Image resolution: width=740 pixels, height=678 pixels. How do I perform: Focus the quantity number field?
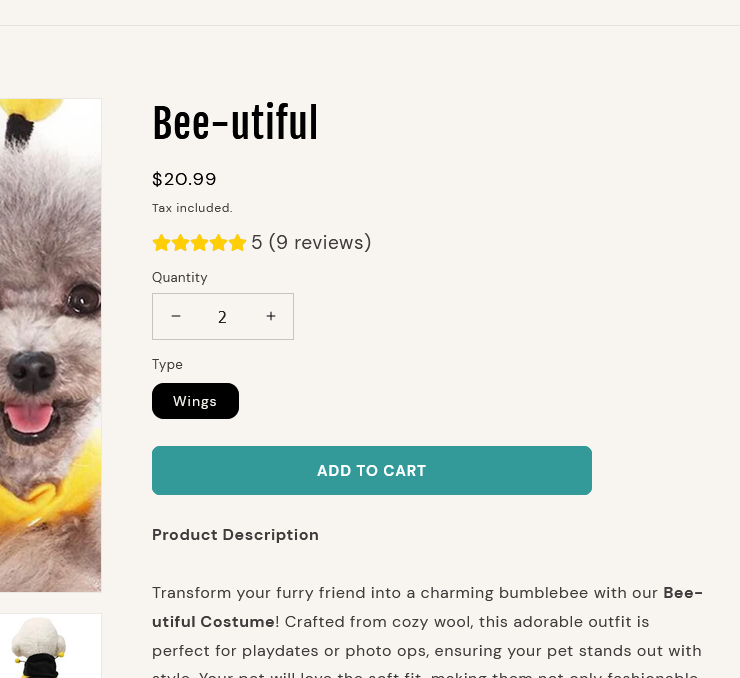pyautogui.click(x=222, y=317)
